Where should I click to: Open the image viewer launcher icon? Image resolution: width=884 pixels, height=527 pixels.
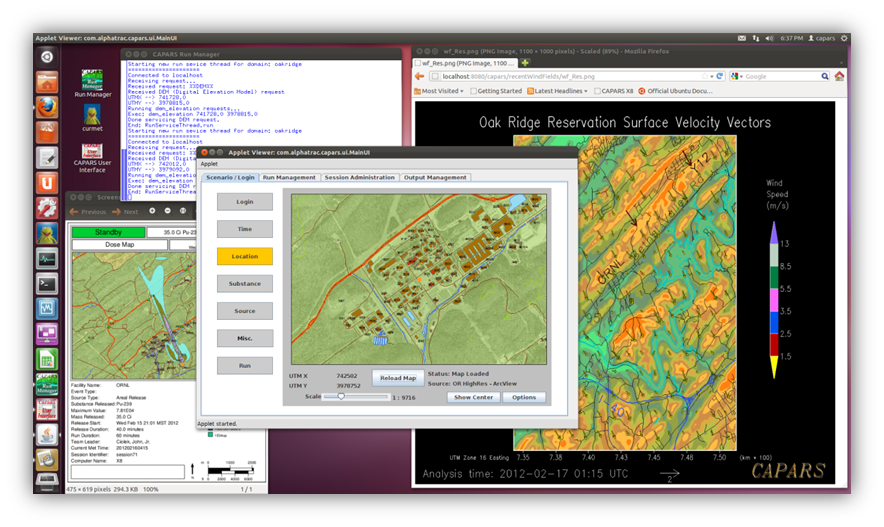click(47, 459)
